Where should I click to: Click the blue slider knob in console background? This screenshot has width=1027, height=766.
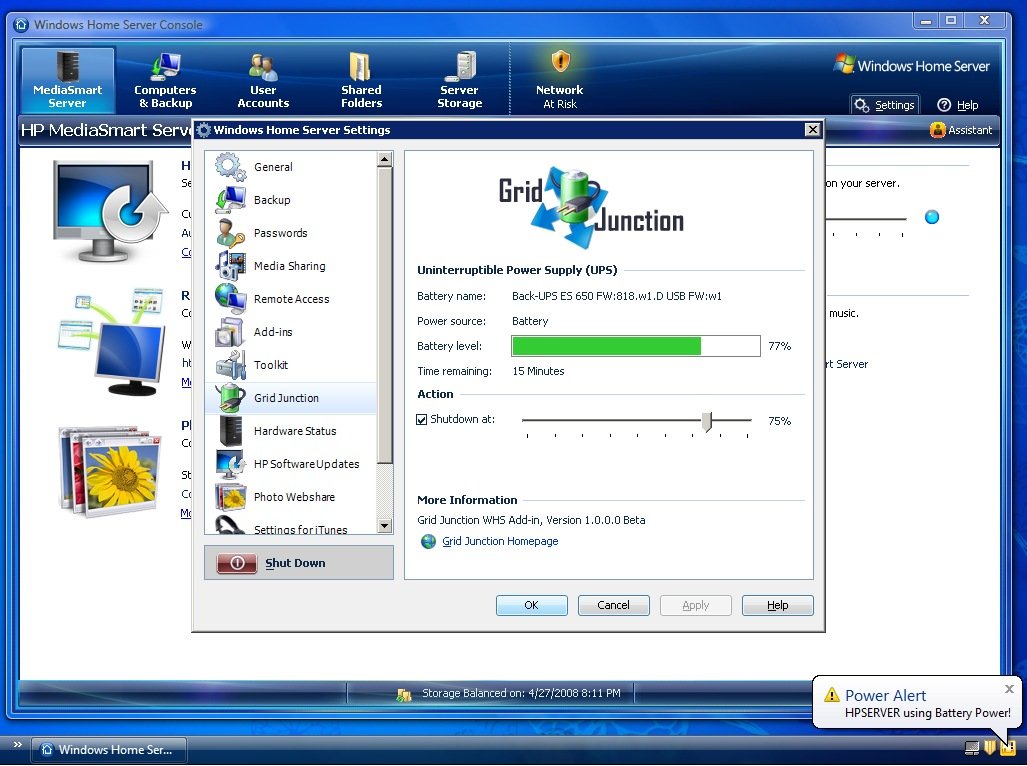(x=931, y=217)
